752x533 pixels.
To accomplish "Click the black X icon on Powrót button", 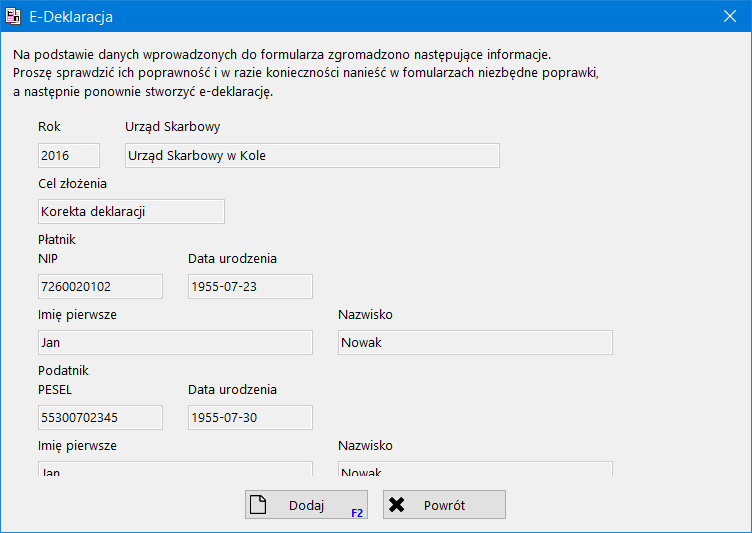I will (x=396, y=505).
